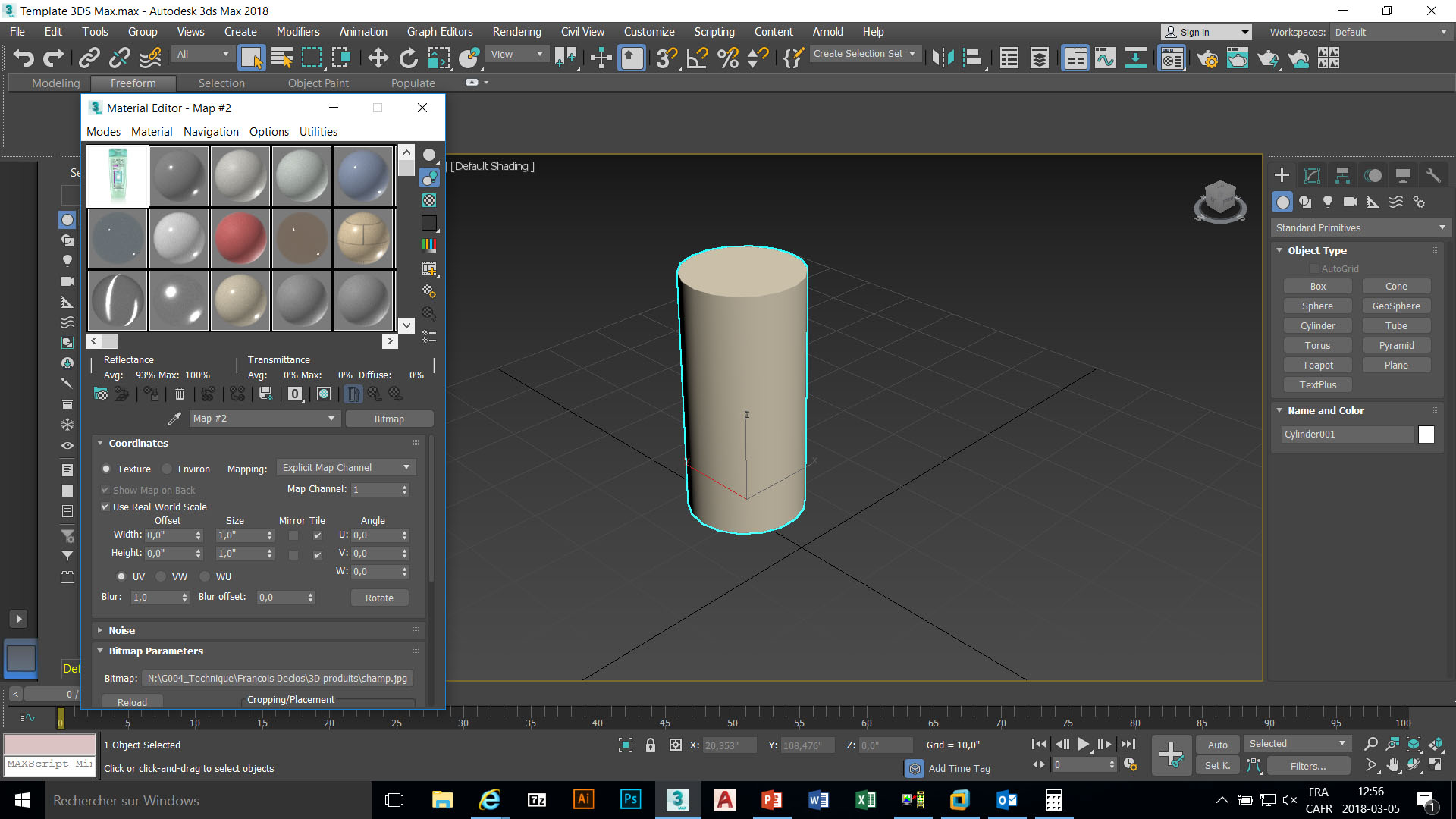This screenshot has height=819, width=1456.
Task: Toggle Use Real-World Scale checkbox
Action: click(105, 507)
